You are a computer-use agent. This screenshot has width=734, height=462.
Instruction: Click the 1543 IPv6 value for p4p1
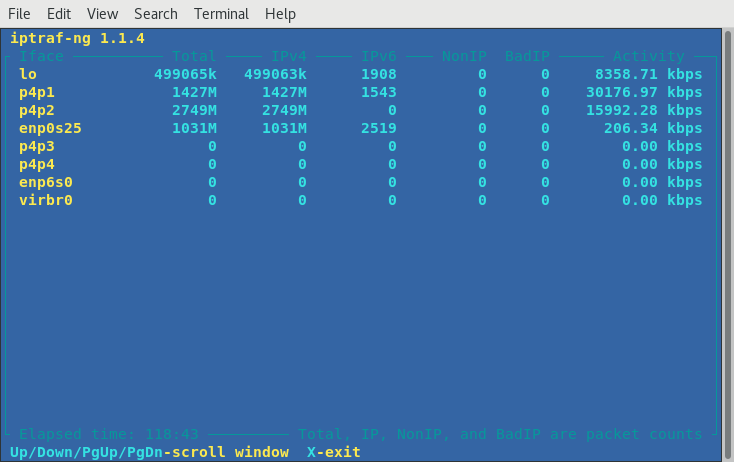tap(379, 92)
